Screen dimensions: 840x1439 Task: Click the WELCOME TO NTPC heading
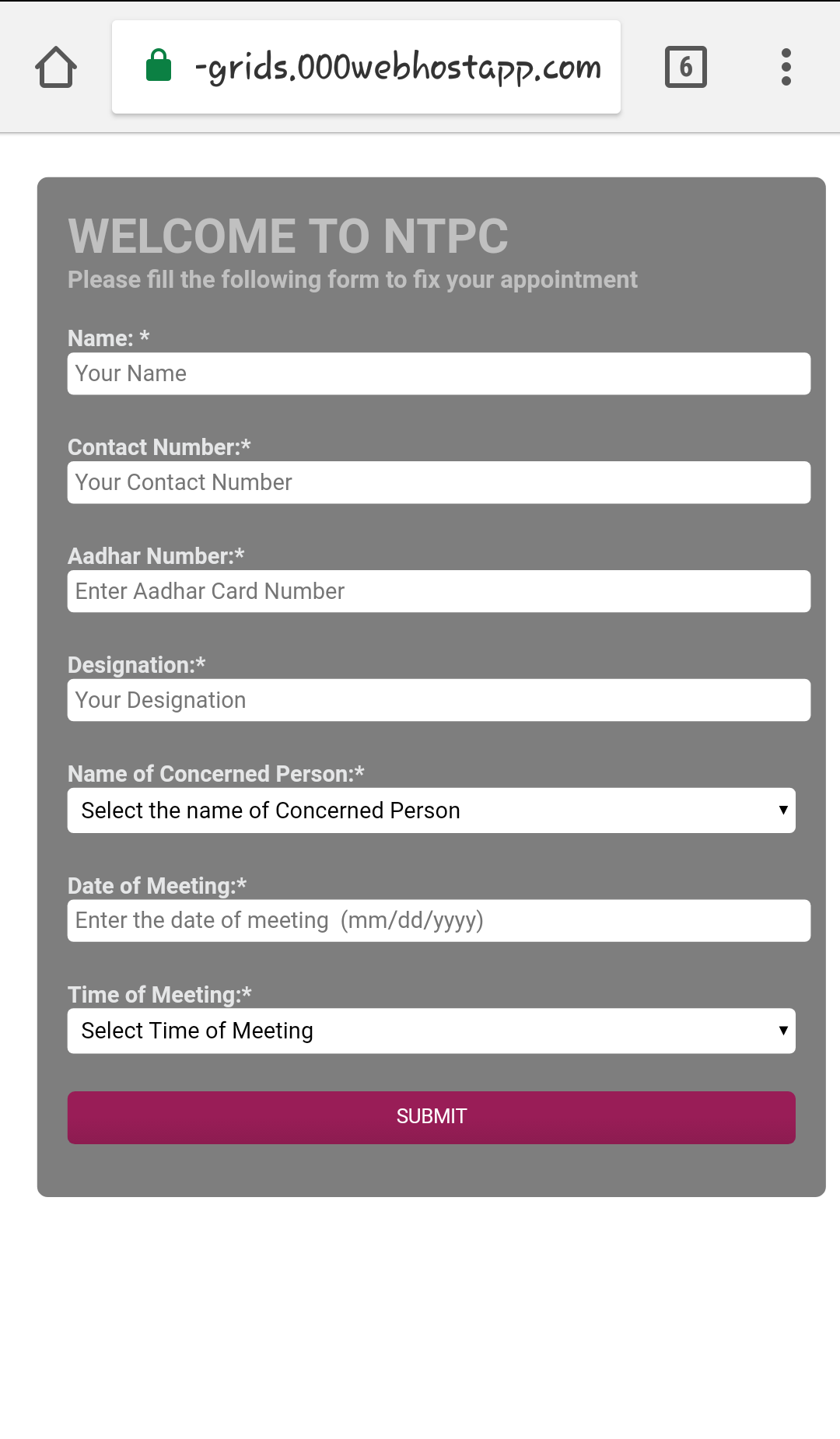(289, 236)
